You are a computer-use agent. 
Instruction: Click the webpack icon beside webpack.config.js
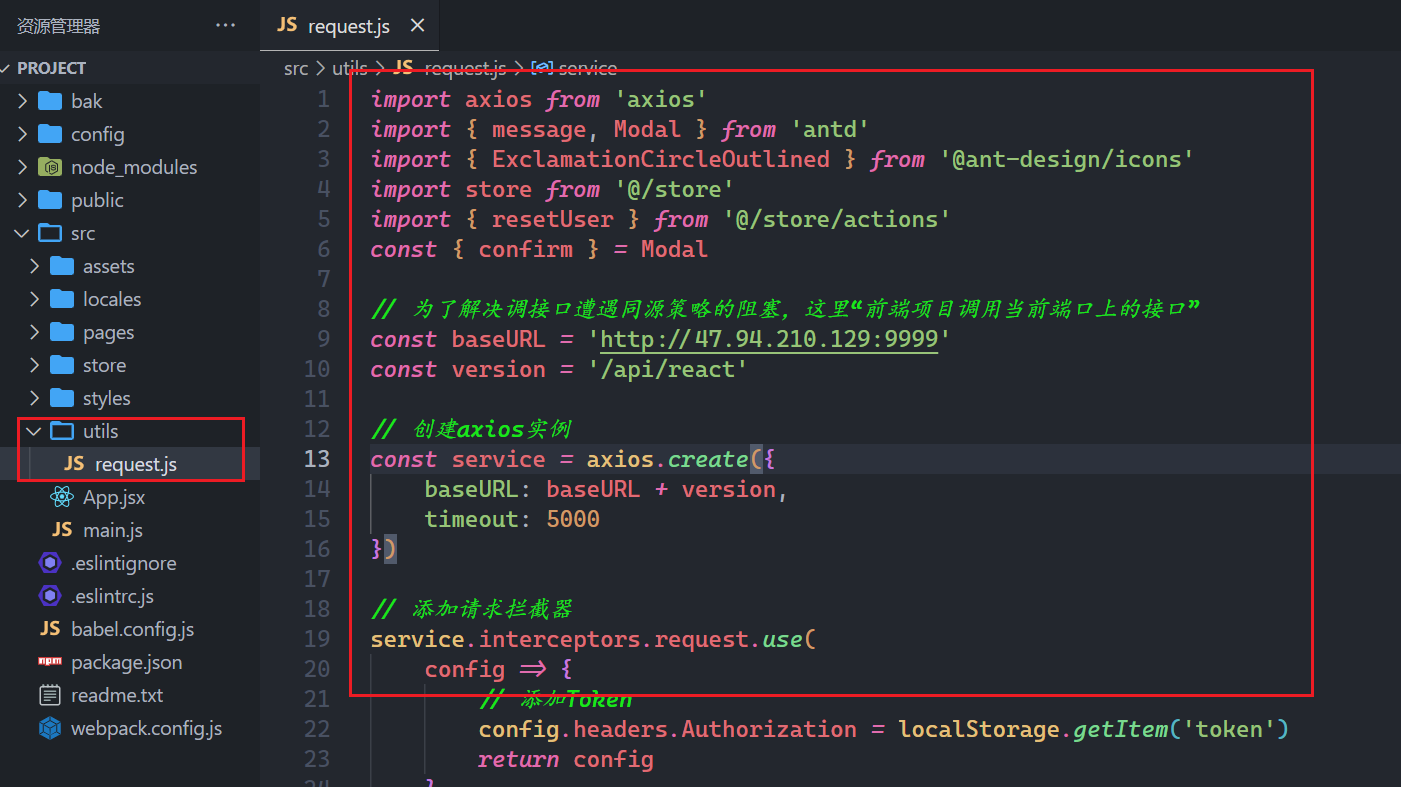50,728
